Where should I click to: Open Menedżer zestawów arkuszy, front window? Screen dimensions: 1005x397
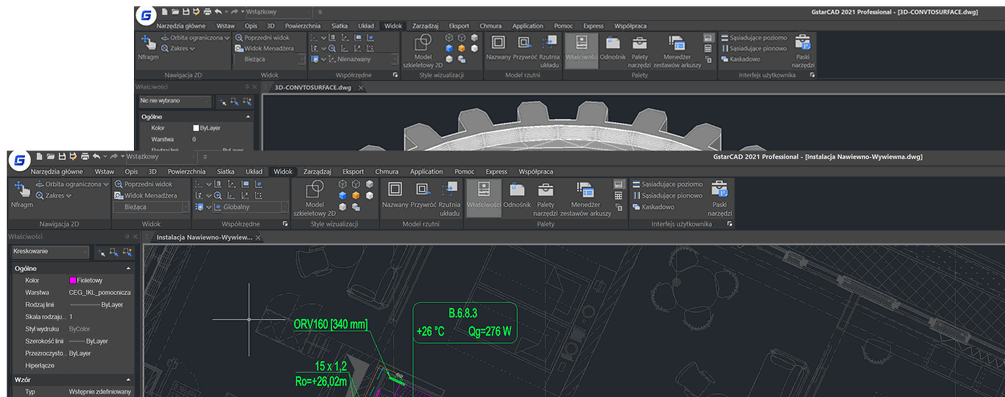pos(585,198)
